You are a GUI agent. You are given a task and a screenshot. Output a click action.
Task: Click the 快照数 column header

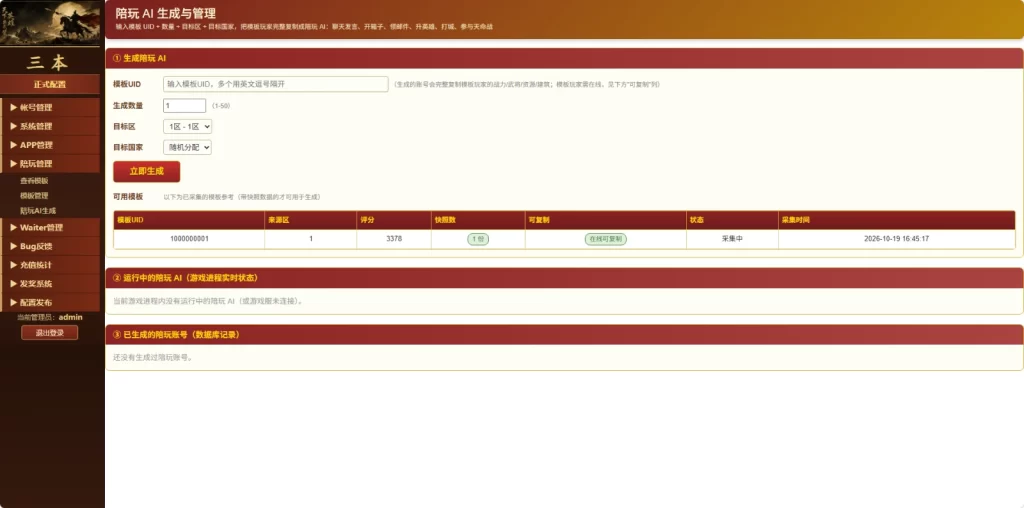[478, 220]
